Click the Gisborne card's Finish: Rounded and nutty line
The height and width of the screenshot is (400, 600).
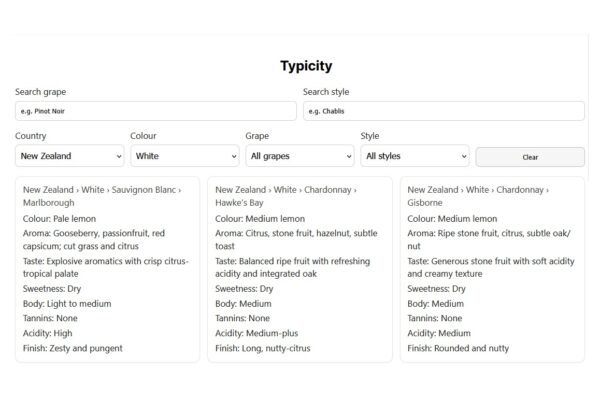(x=458, y=348)
